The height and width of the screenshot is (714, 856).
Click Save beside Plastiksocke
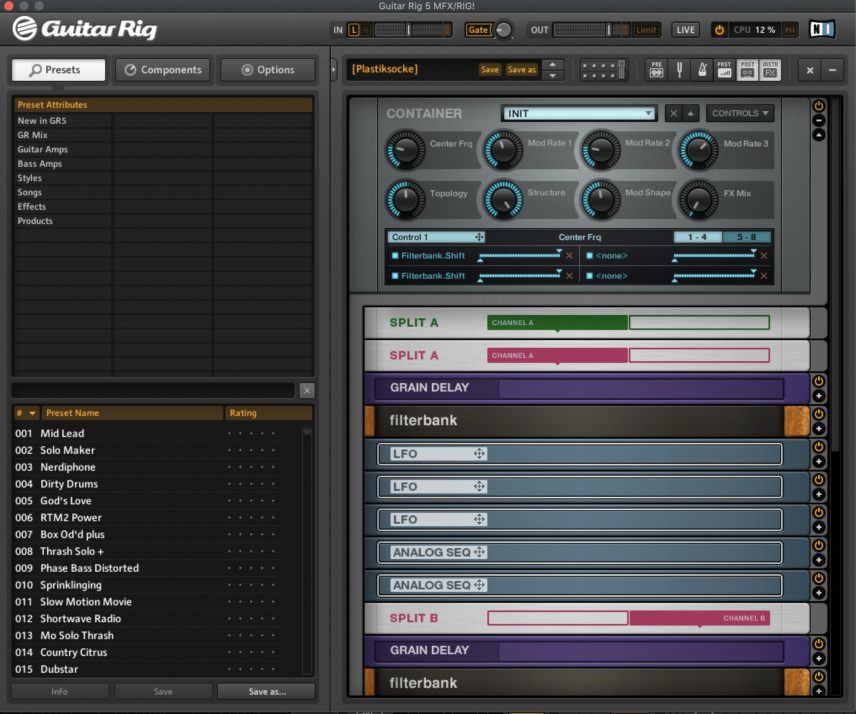[490, 70]
